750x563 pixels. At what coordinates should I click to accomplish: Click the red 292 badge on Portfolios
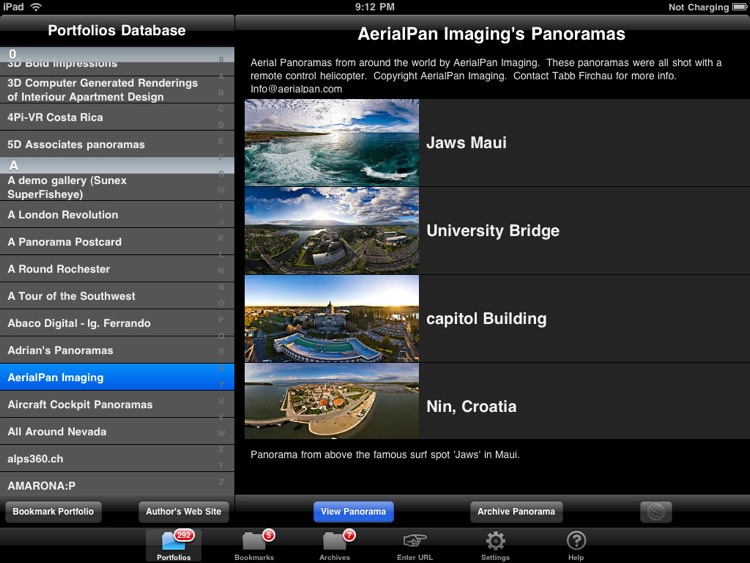coord(184,535)
